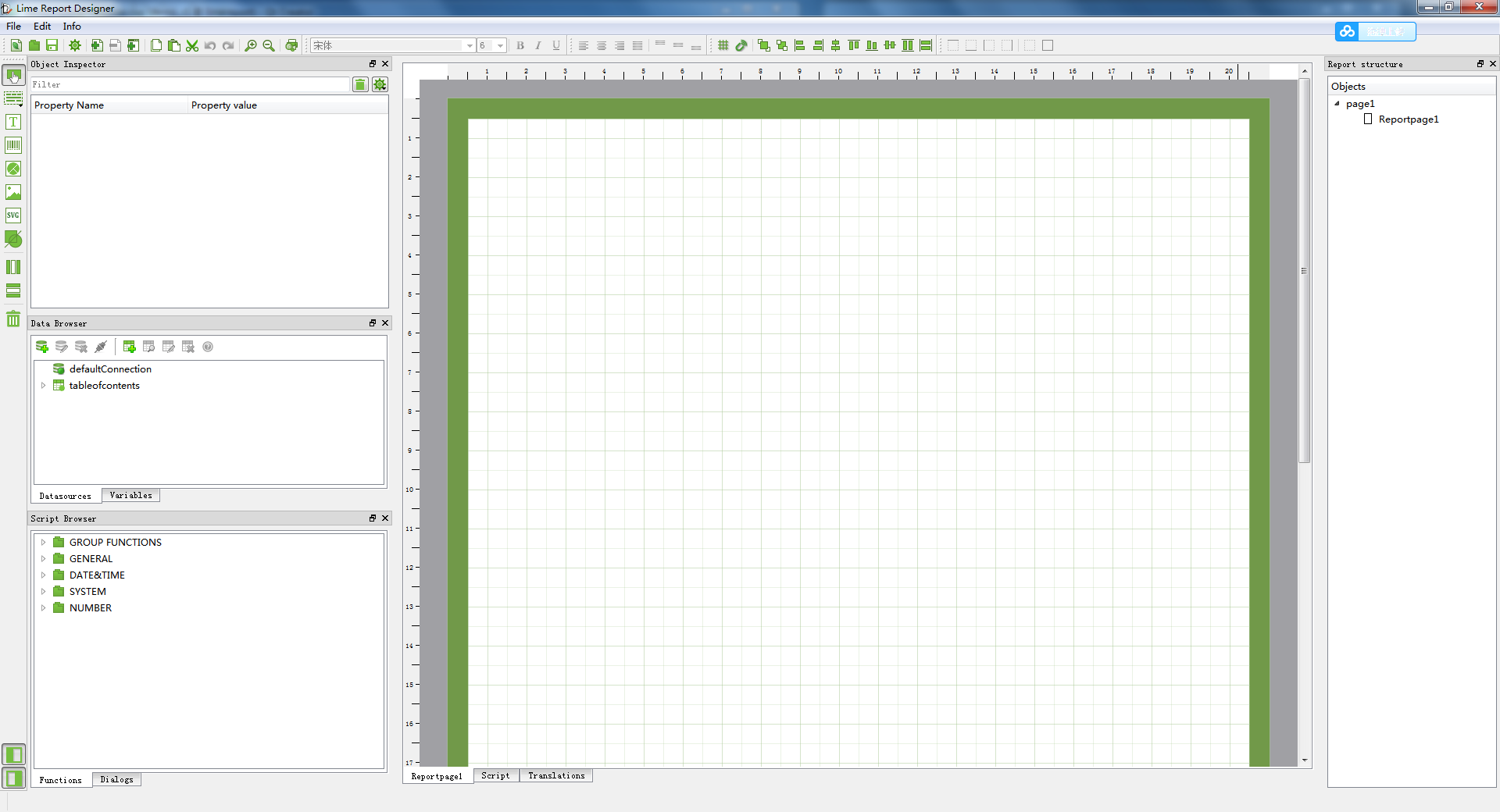Expand the DATE&TIME functions folder
Viewport: 1500px width, 812px height.
pos(44,575)
